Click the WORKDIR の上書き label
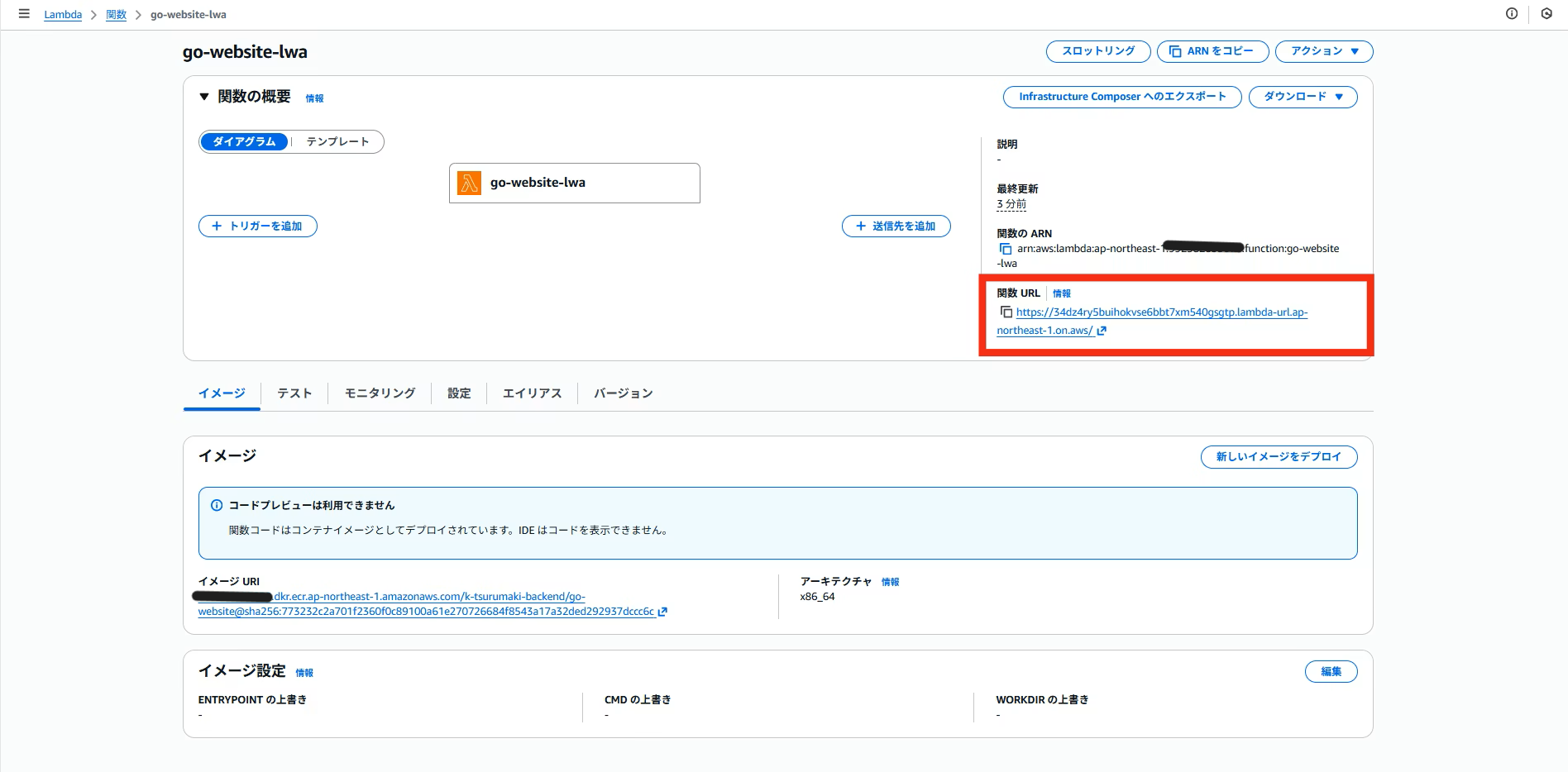Viewport: 1568px width, 772px height. click(1042, 700)
